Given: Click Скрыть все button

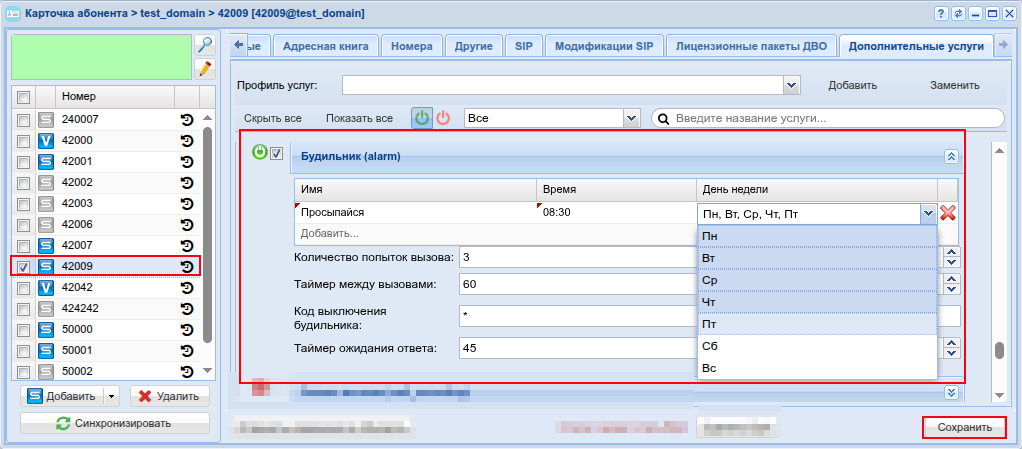Looking at the screenshot, I should click(x=272, y=119).
